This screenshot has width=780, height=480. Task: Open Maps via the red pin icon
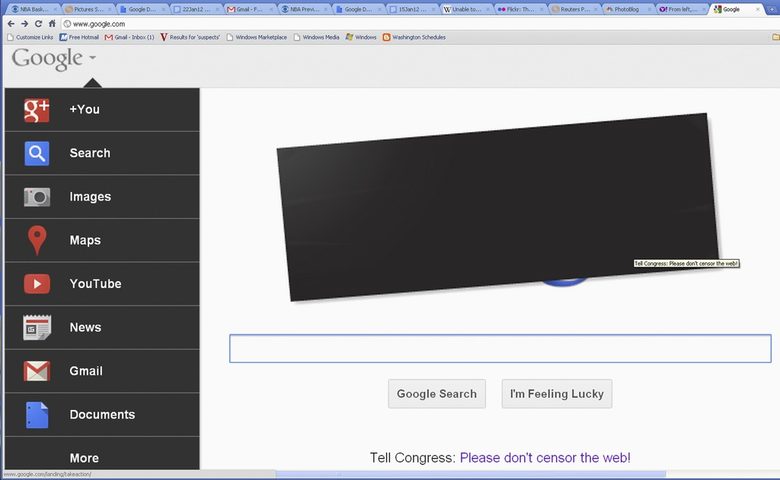[37, 240]
